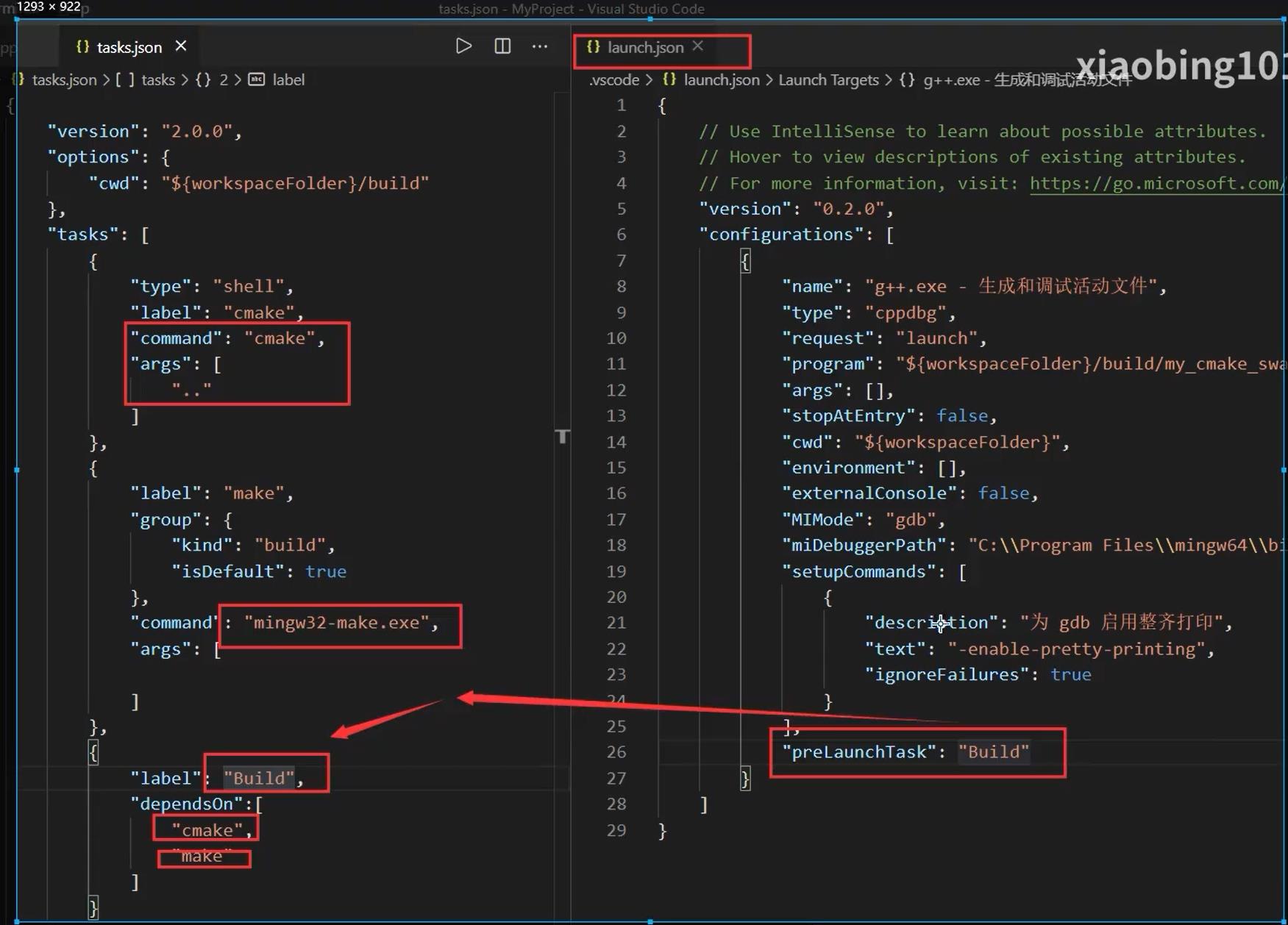Select line number 26 in launch.json
The image size is (1288, 925).
coord(616,752)
